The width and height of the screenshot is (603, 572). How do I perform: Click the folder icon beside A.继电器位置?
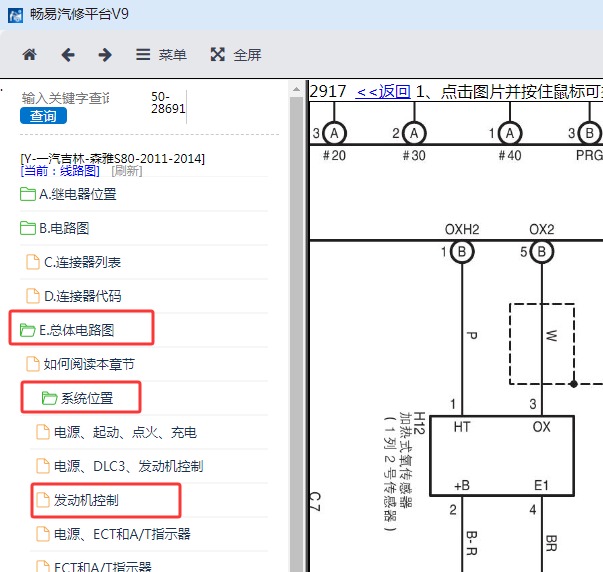coord(28,194)
